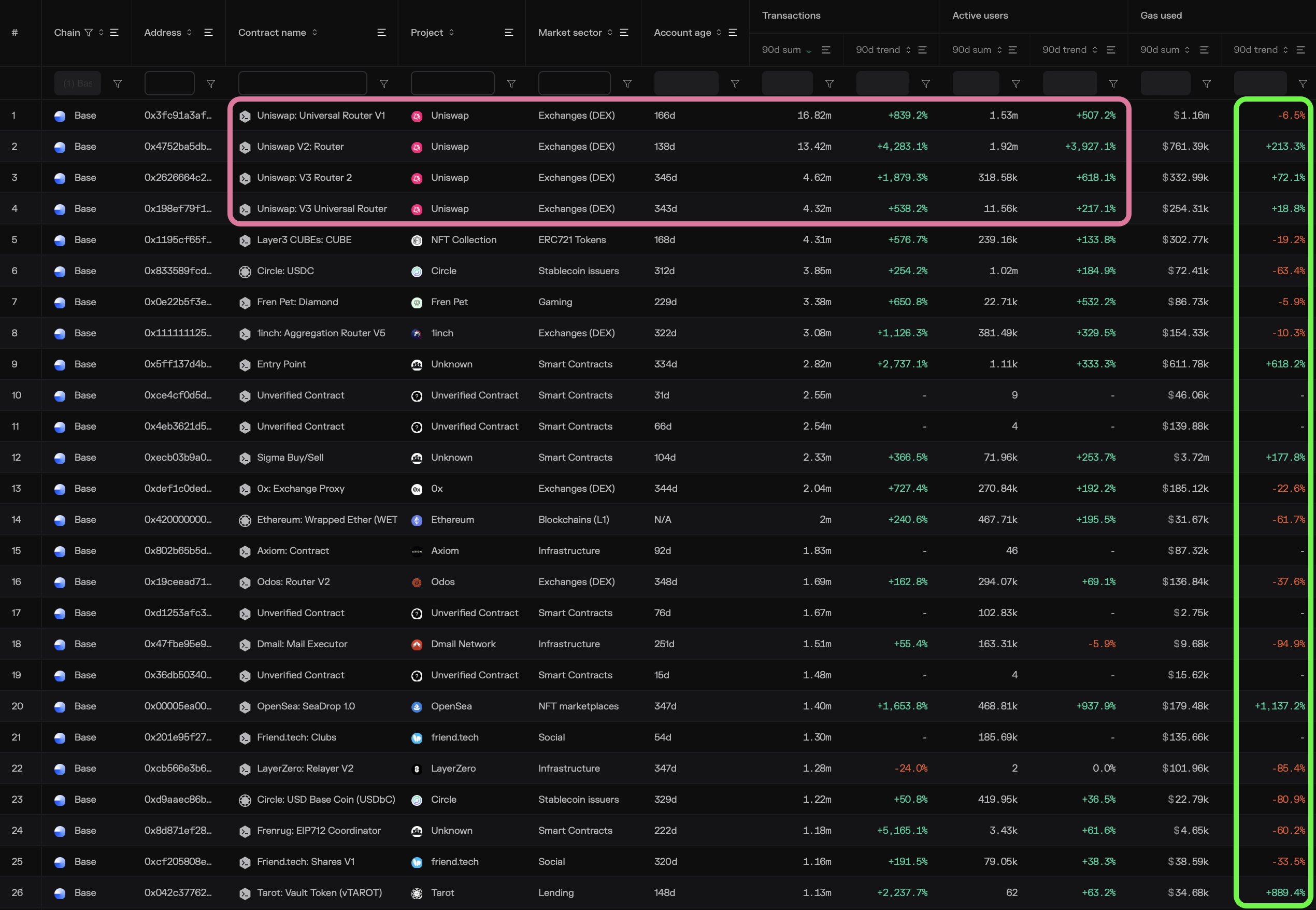Open the OpenSea: SeaDrop 1.0 contract
Image resolution: width=1316 pixels, height=910 pixels.
pyautogui.click(x=306, y=706)
